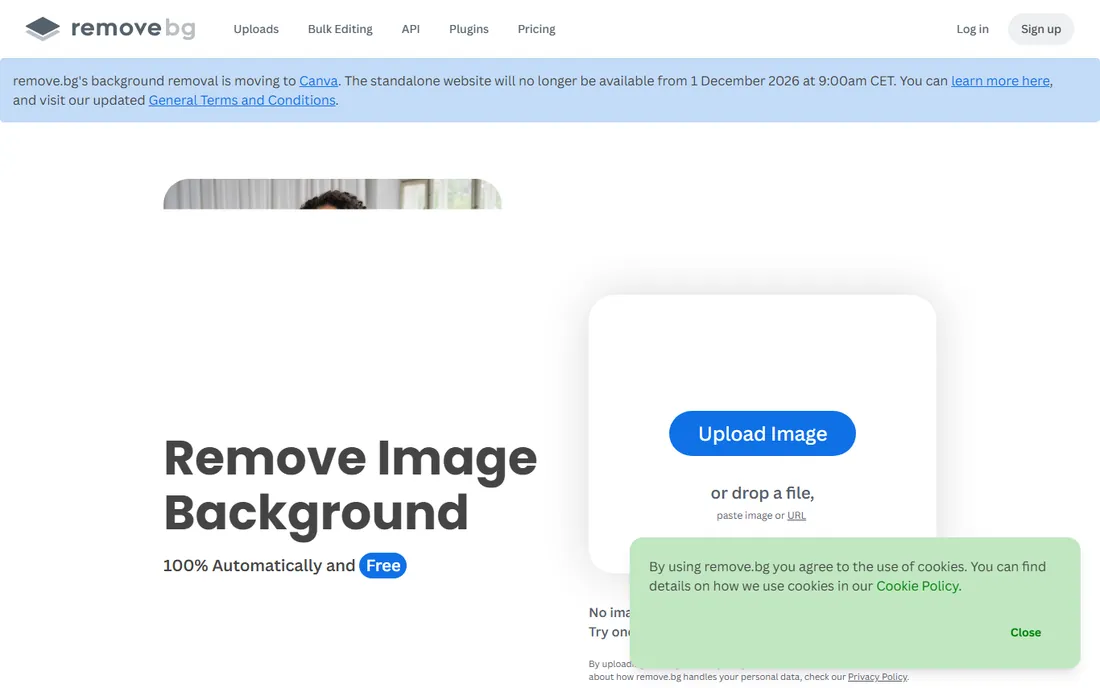View the Pricing page
1100x688 pixels.
[x=537, y=29]
